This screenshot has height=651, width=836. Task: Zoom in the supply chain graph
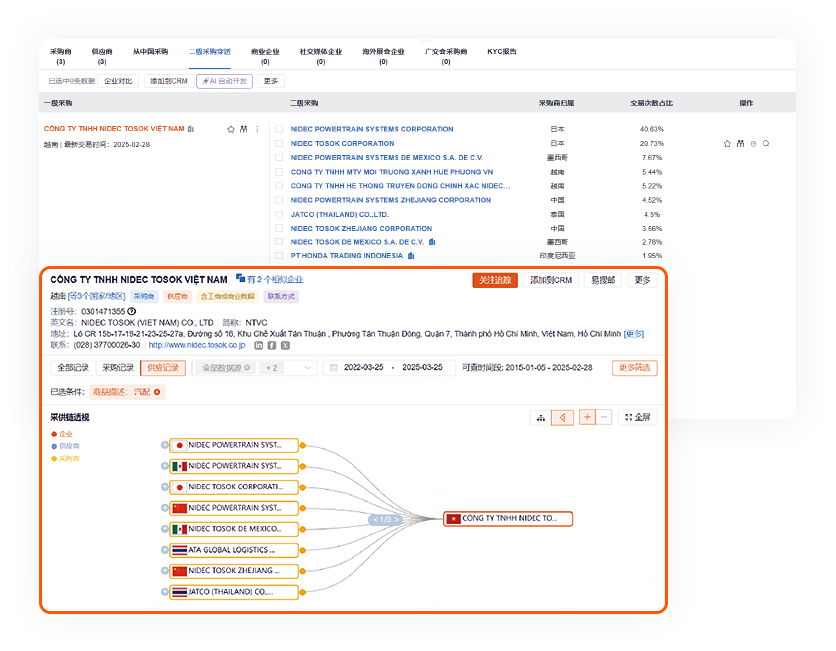587,417
